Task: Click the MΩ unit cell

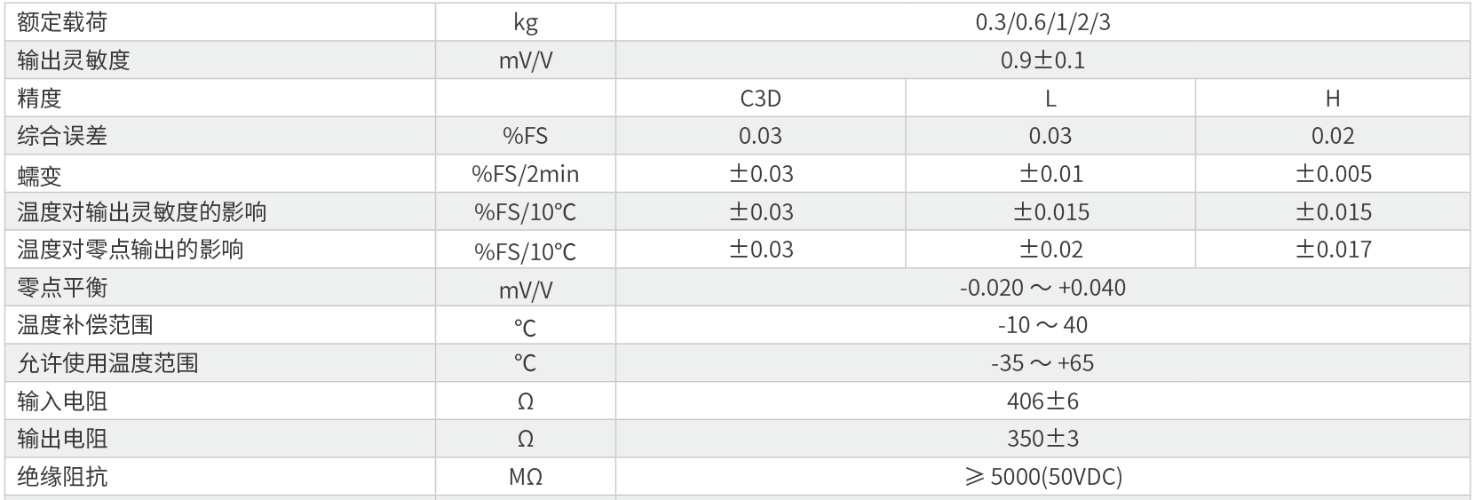Action: tap(525, 478)
